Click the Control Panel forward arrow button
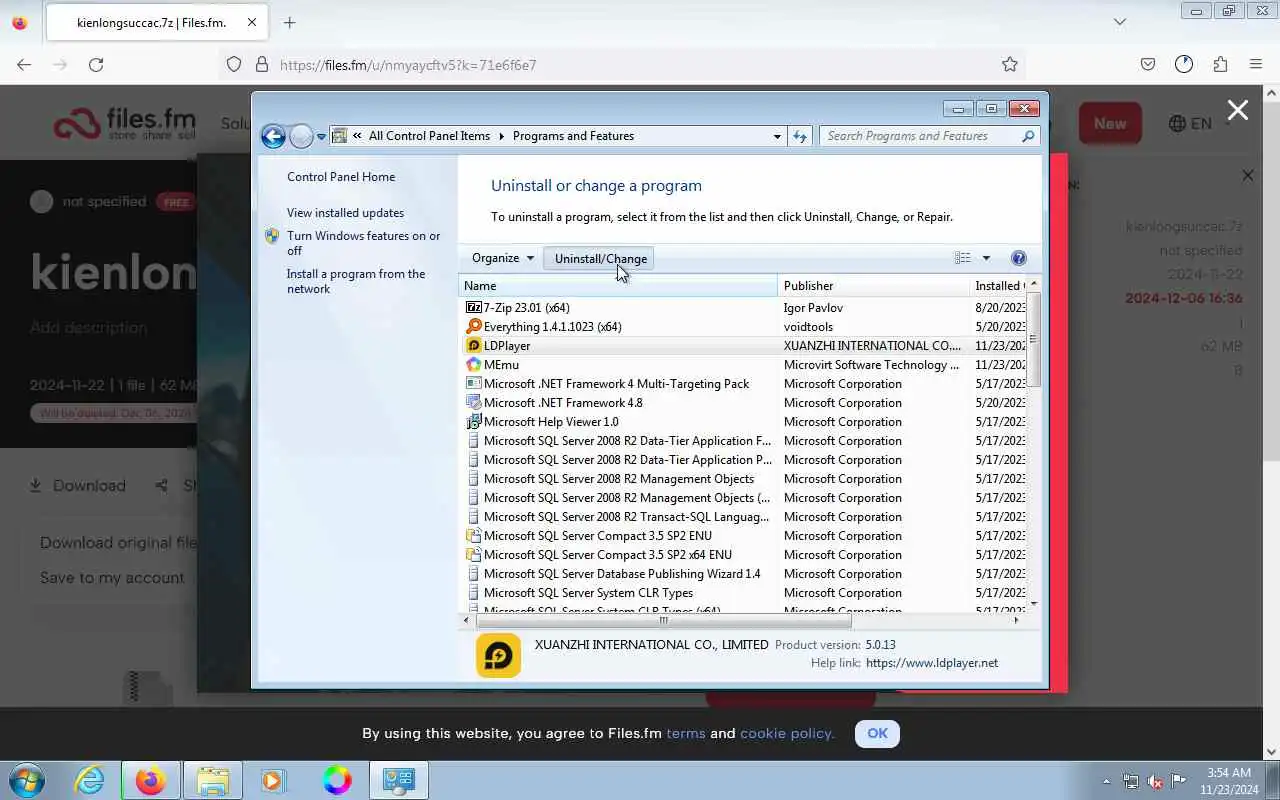 click(x=301, y=136)
